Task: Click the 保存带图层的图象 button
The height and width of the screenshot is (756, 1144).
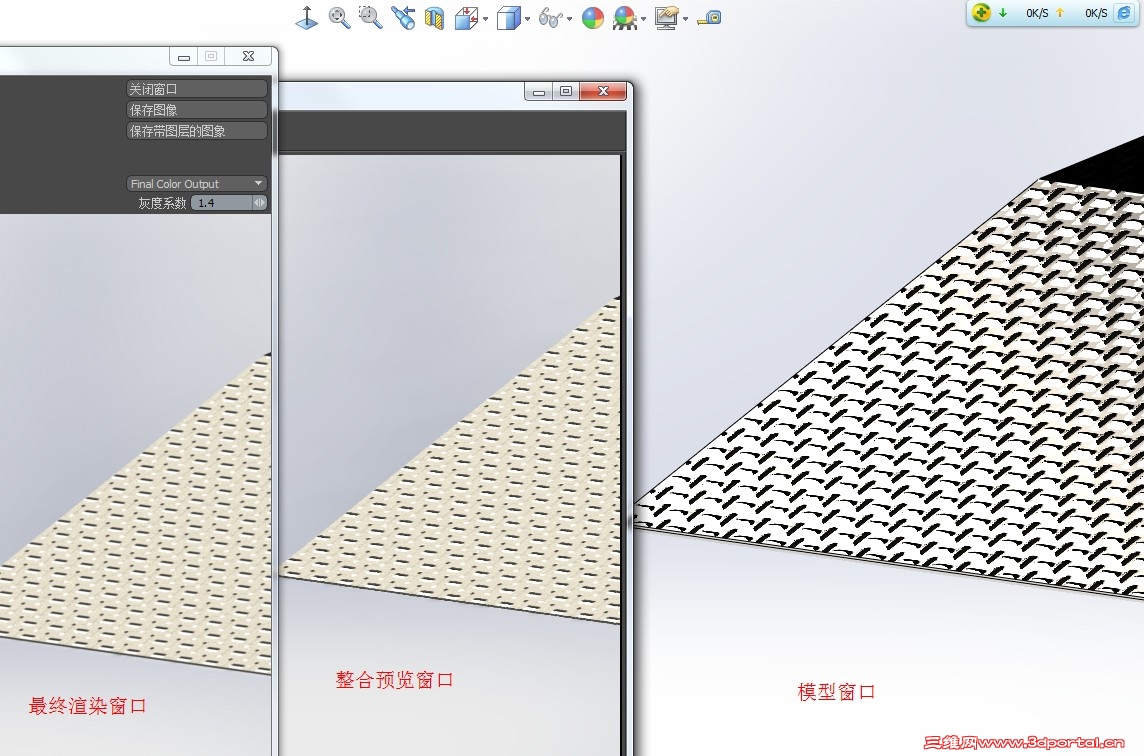Action: pos(197,131)
